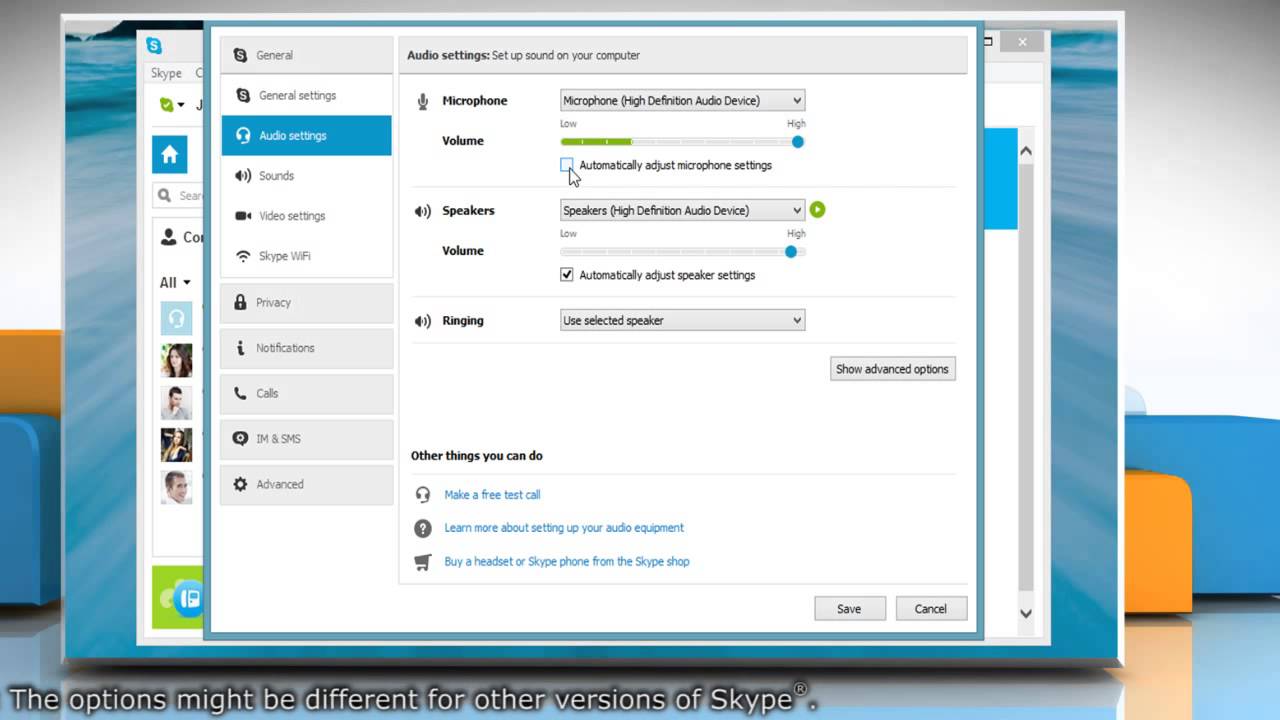Click the Home icon in Skype main window
1280x720 pixels.
(169, 154)
